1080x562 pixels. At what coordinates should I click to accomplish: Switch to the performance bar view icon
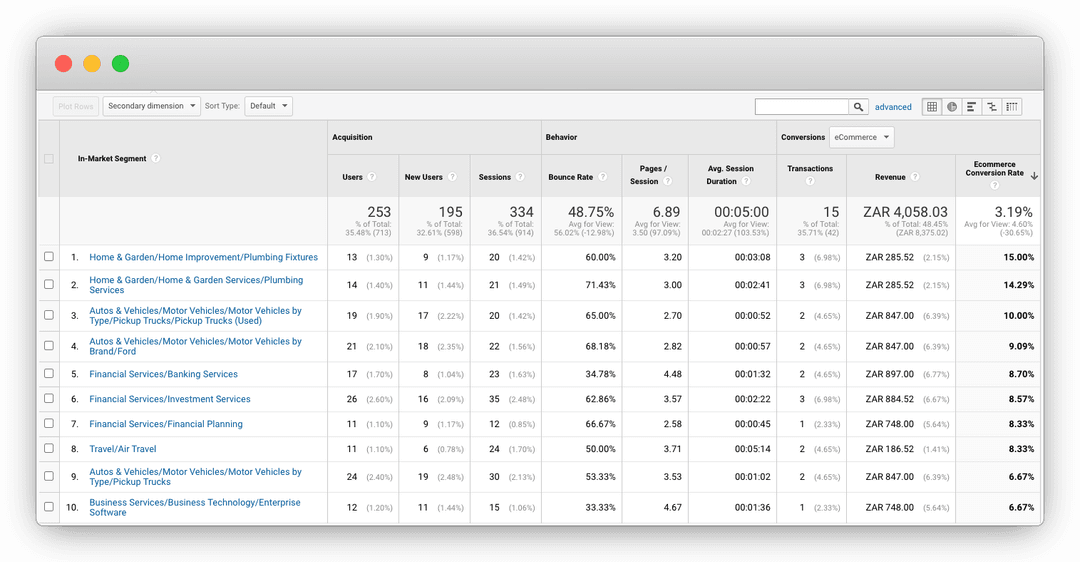tap(971, 107)
